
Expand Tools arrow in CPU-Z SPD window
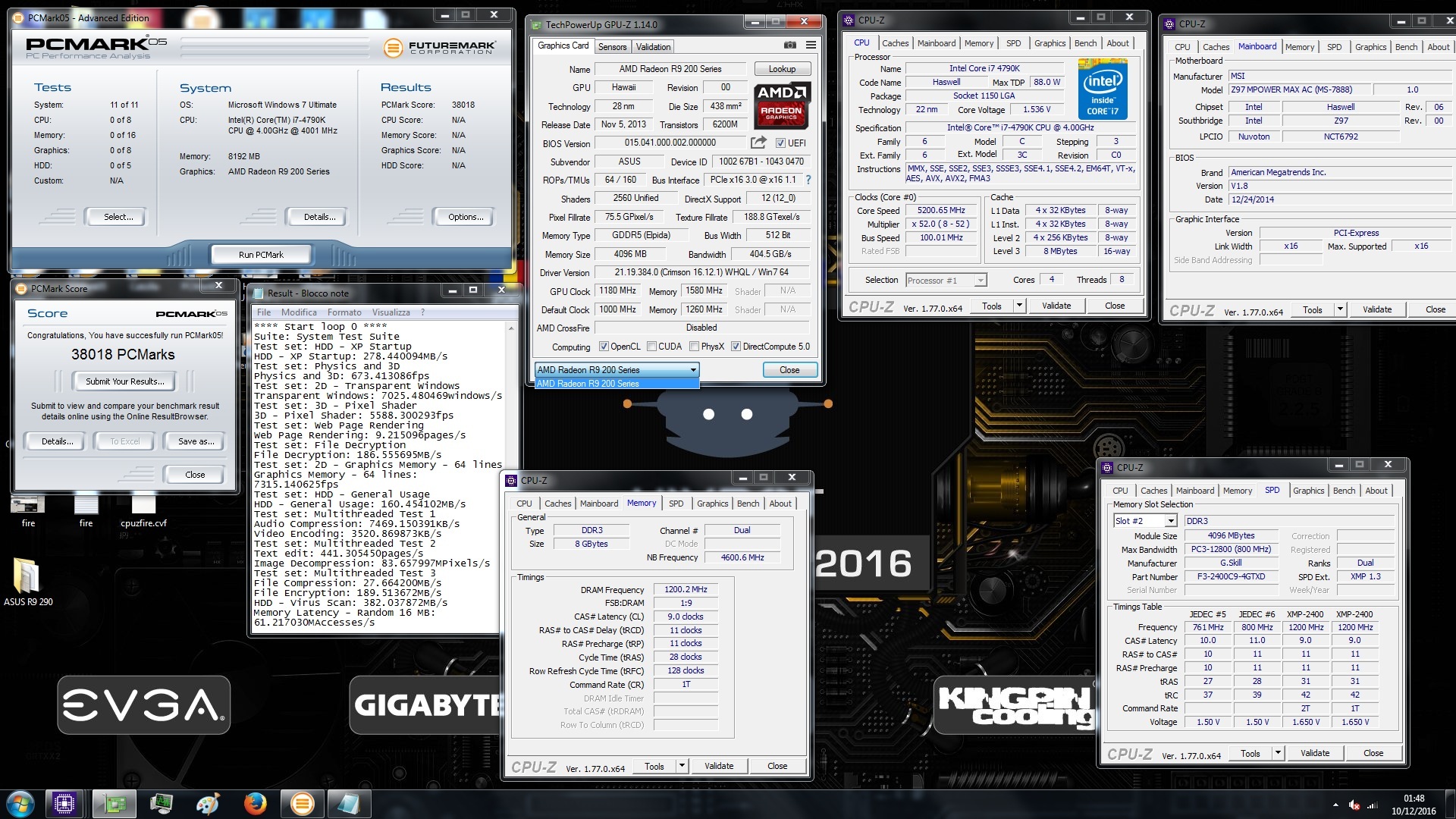[x=1278, y=753]
